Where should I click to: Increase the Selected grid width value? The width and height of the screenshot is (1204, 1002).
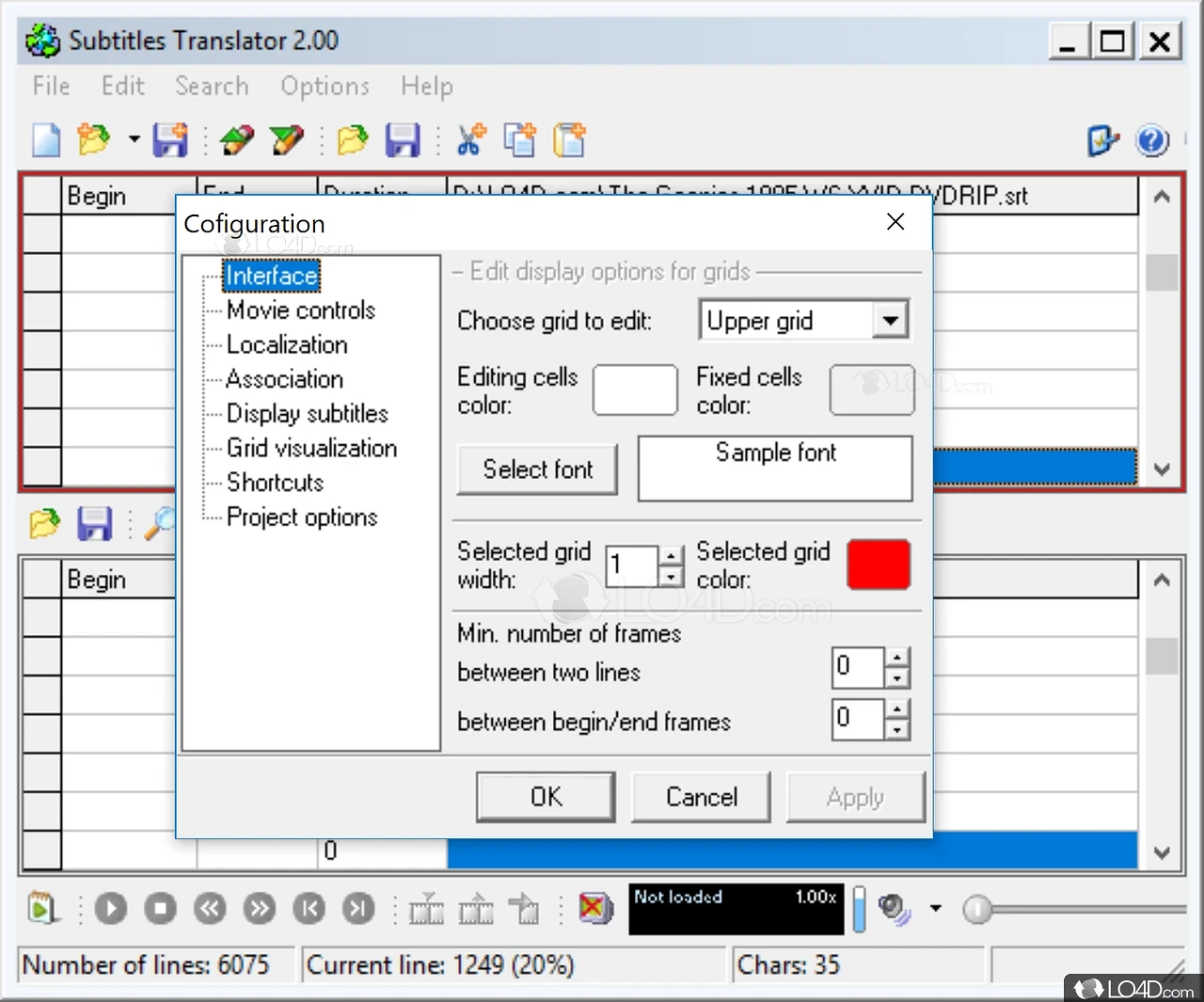pyautogui.click(x=671, y=556)
